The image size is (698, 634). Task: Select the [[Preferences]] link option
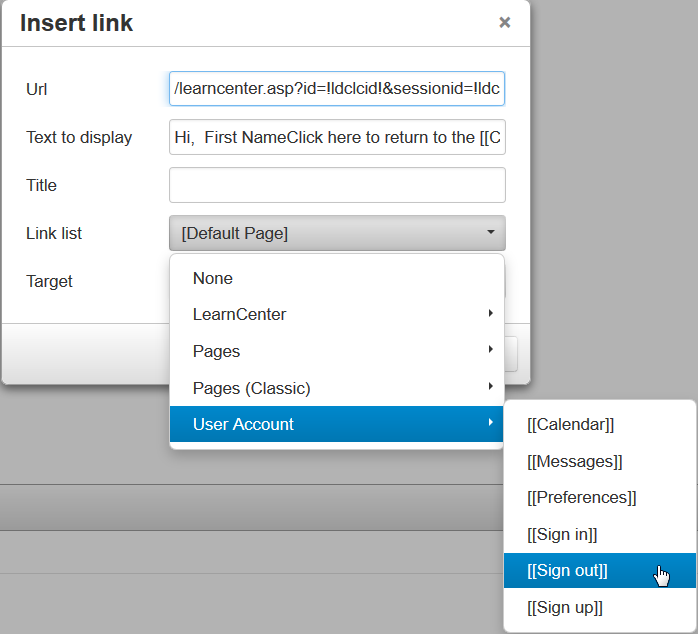click(x=582, y=497)
